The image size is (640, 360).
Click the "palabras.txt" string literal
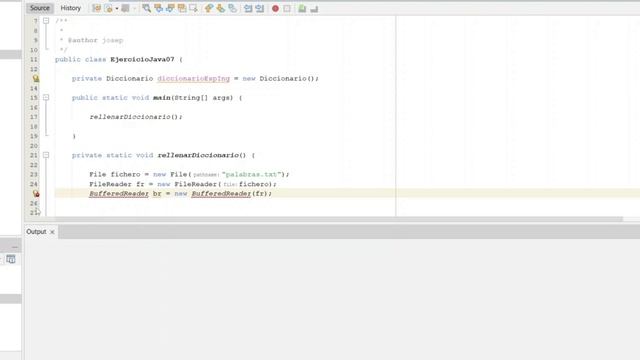pyautogui.click(x=252, y=174)
